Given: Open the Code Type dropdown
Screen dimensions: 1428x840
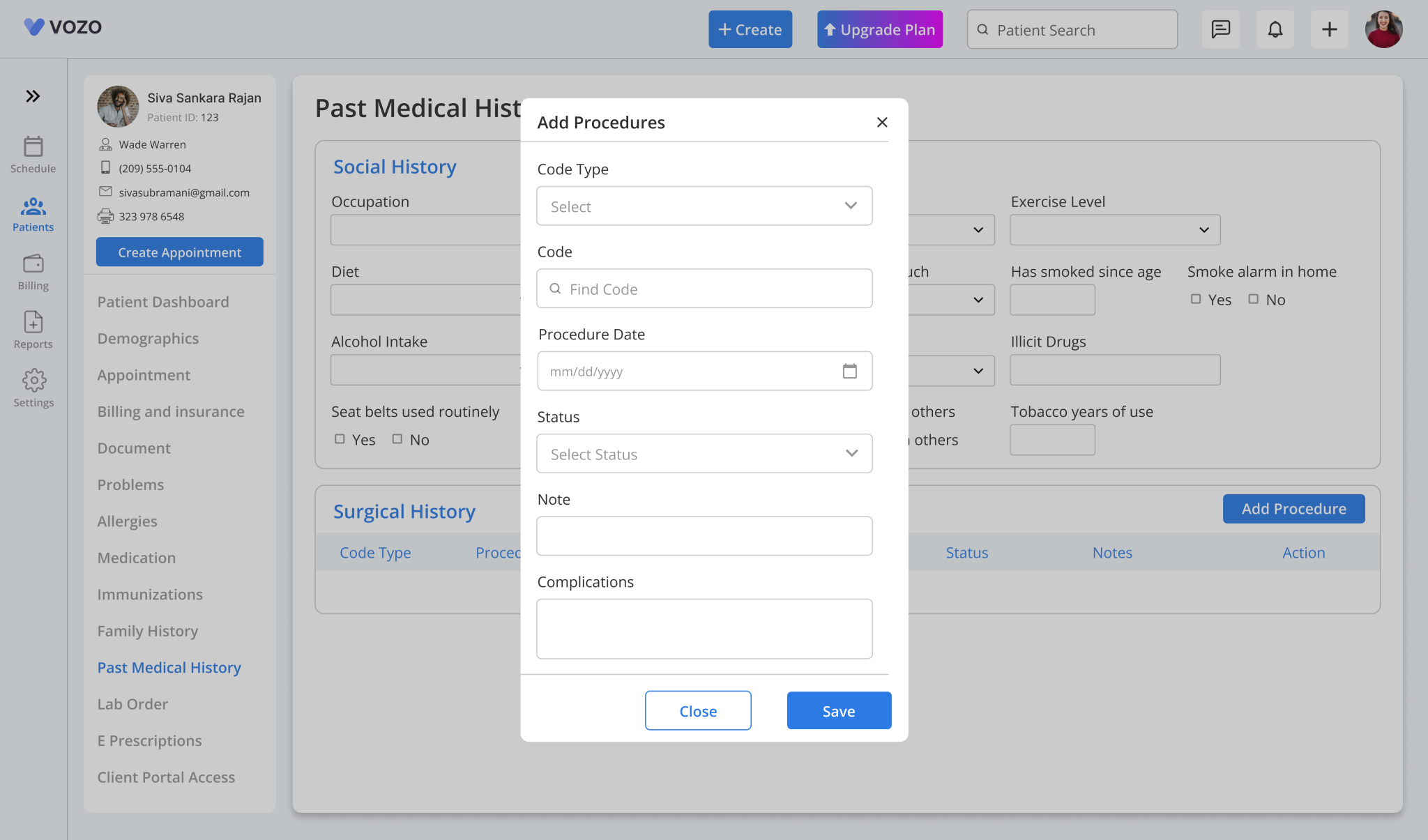Looking at the screenshot, I should (704, 206).
